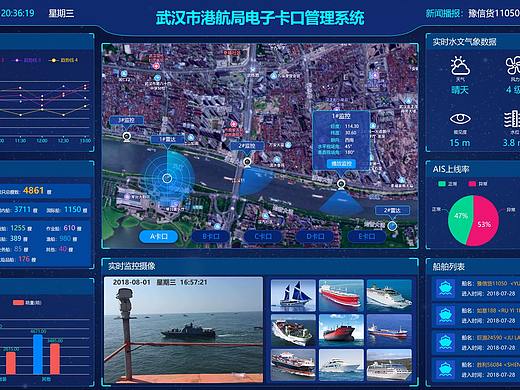Open the E卡口 tab

367,236
